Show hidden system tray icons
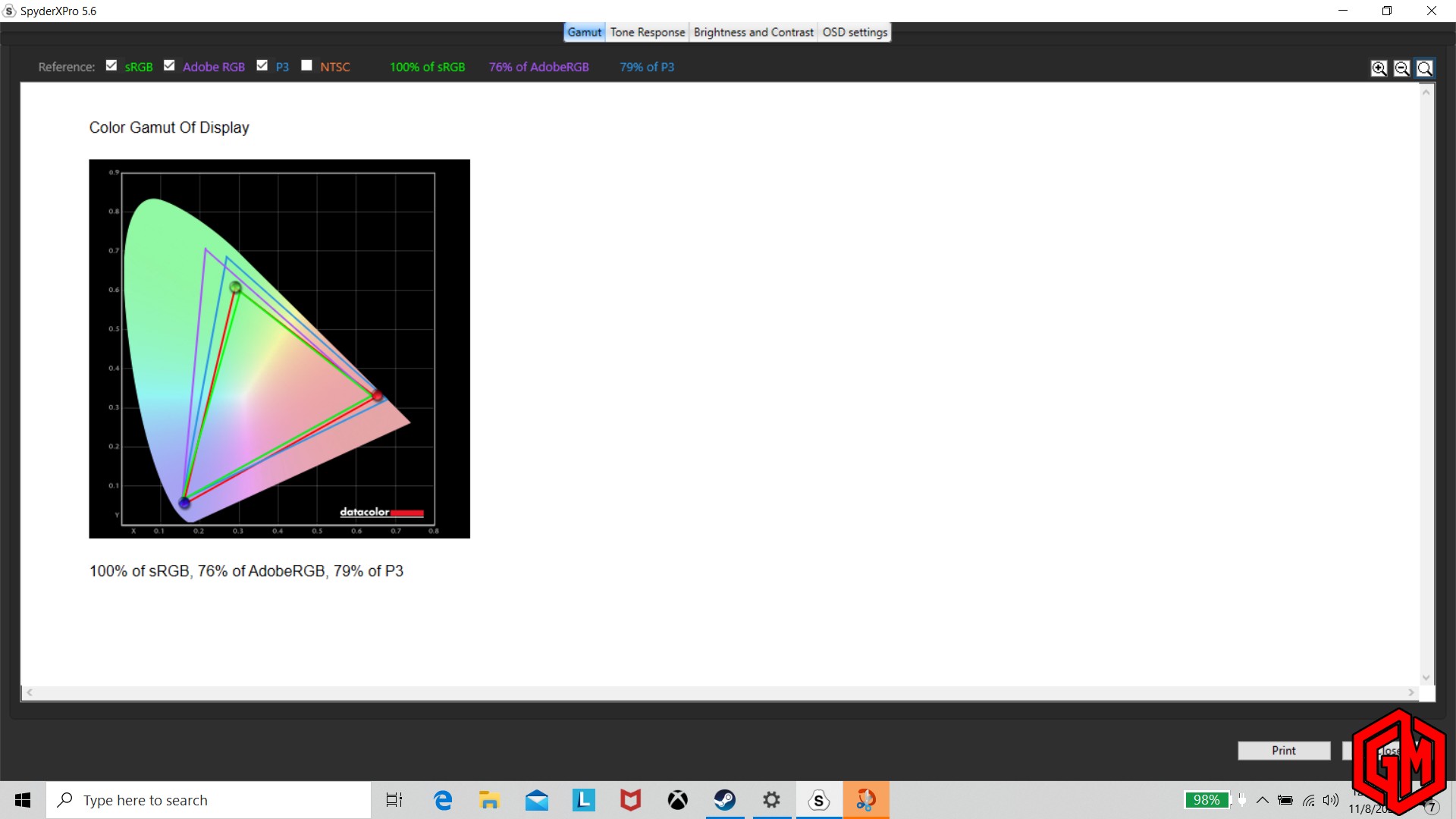This screenshot has width=1456, height=819. click(1263, 800)
